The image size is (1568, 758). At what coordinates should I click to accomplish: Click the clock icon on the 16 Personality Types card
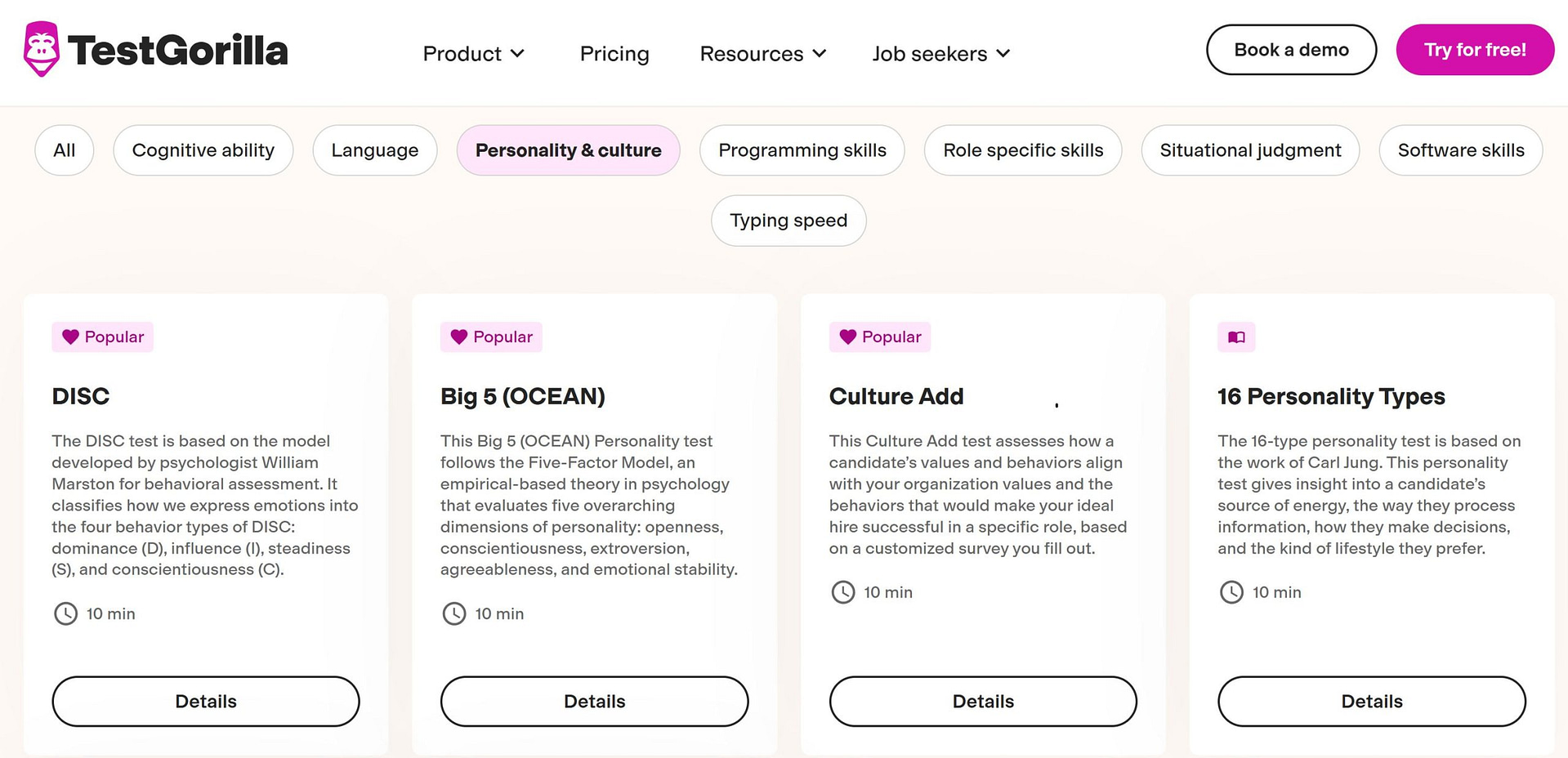pyautogui.click(x=1231, y=592)
